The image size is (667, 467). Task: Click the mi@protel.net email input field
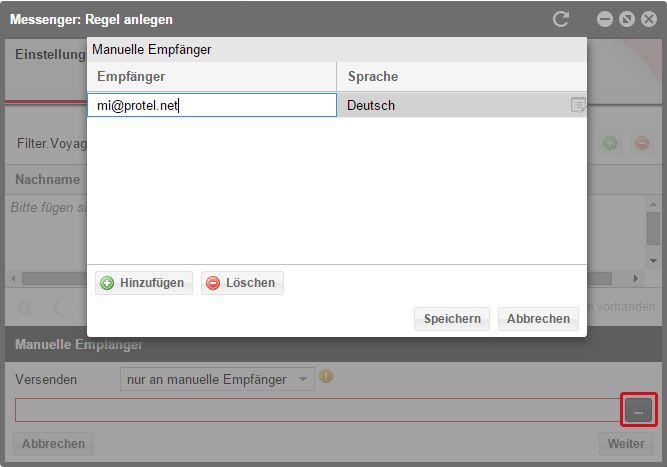(211, 105)
